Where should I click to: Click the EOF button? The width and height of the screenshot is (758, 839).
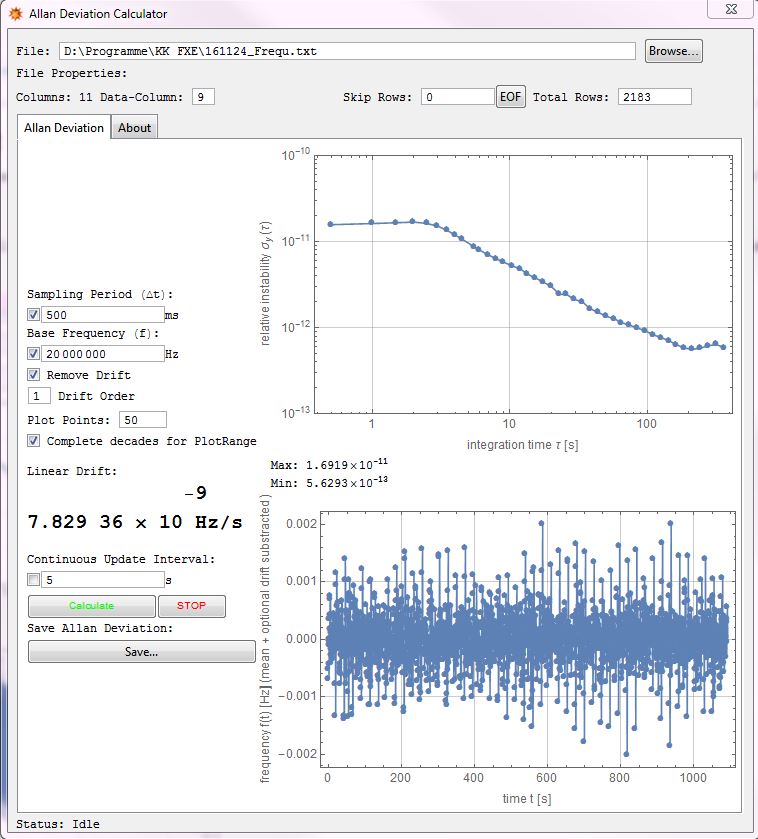coord(510,97)
